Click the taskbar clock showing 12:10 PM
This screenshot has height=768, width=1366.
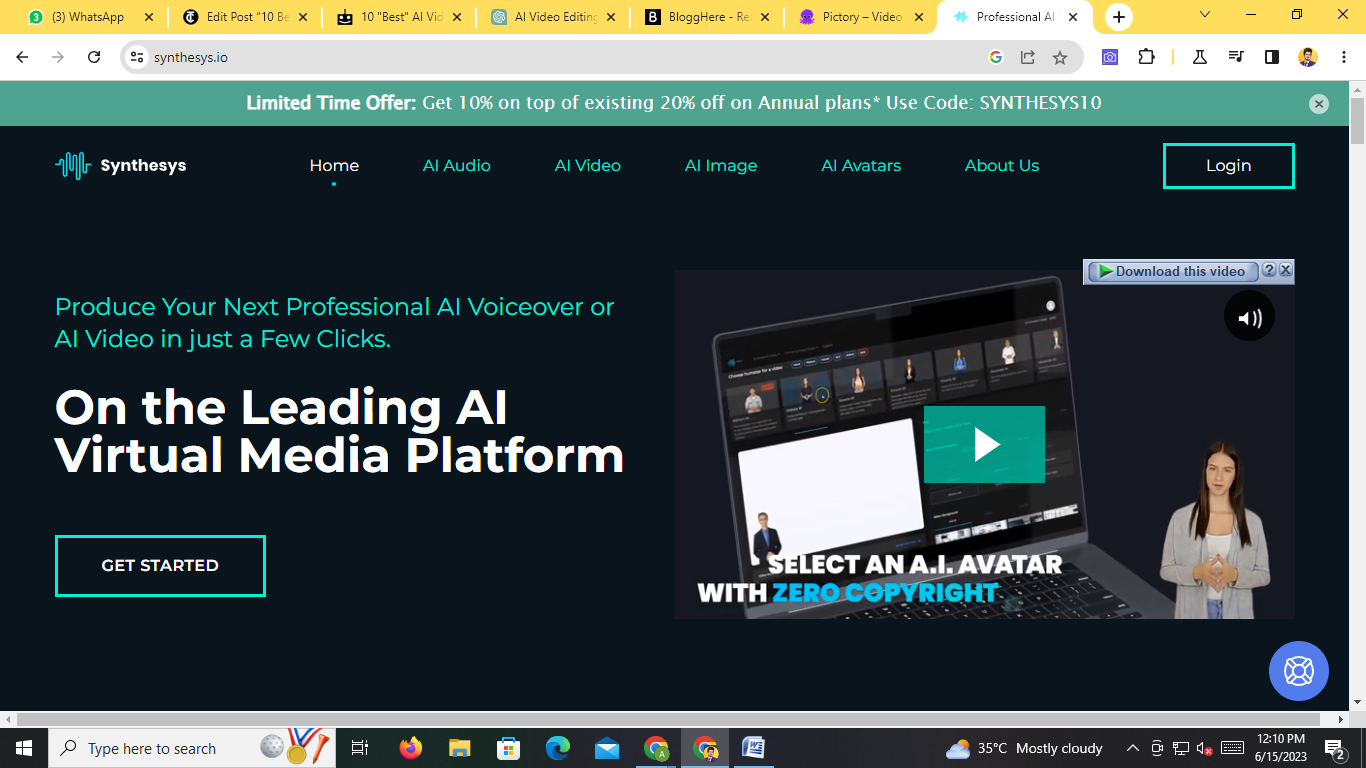click(1281, 748)
